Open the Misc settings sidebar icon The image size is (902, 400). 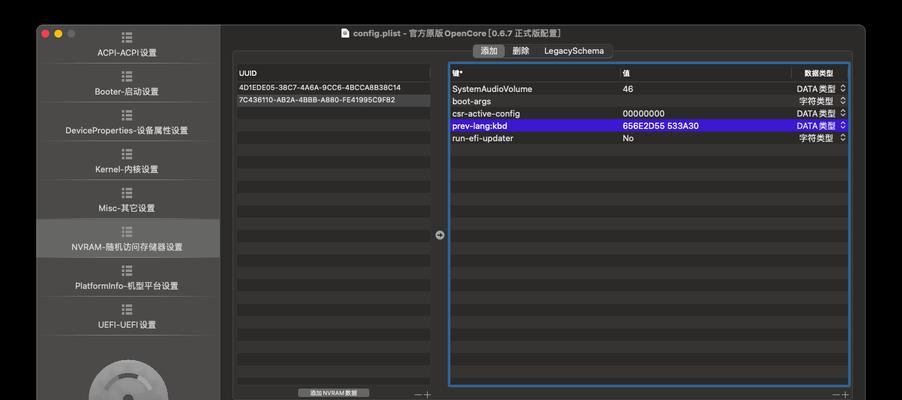[127, 193]
